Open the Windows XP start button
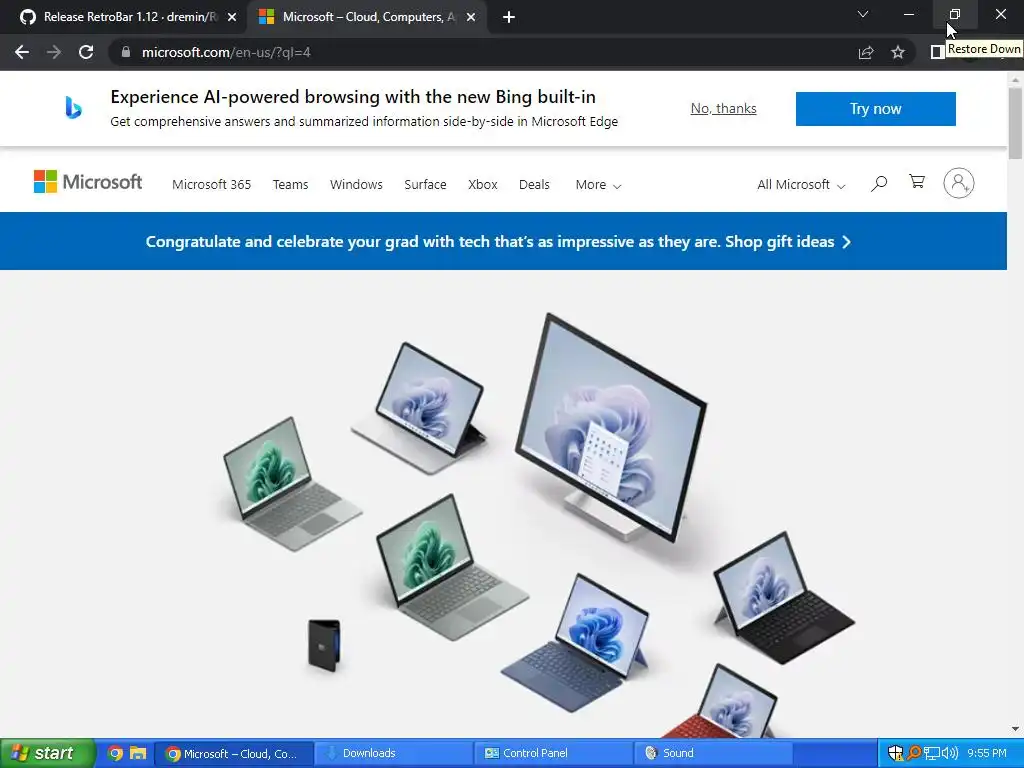Image resolution: width=1024 pixels, height=768 pixels. 46,753
